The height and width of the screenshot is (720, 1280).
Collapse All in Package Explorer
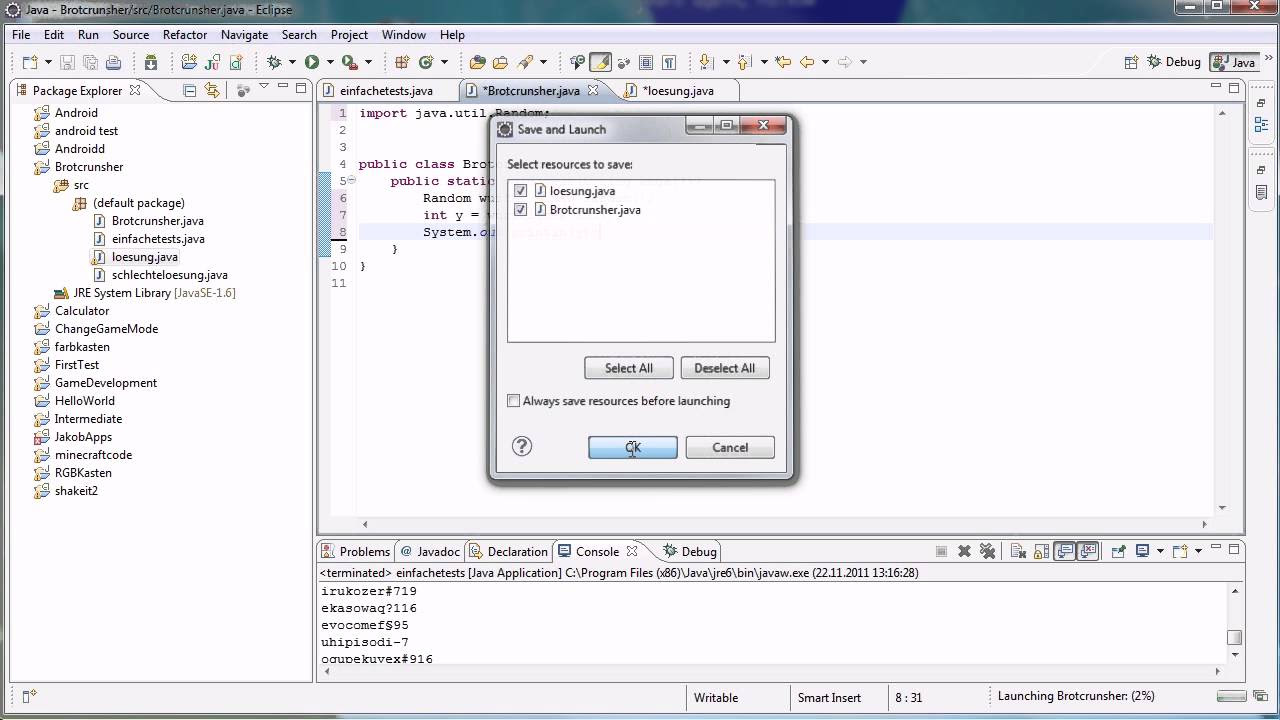point(190,90)
